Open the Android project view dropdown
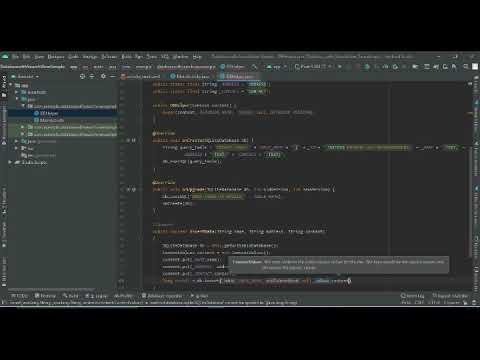 (25, 76)
